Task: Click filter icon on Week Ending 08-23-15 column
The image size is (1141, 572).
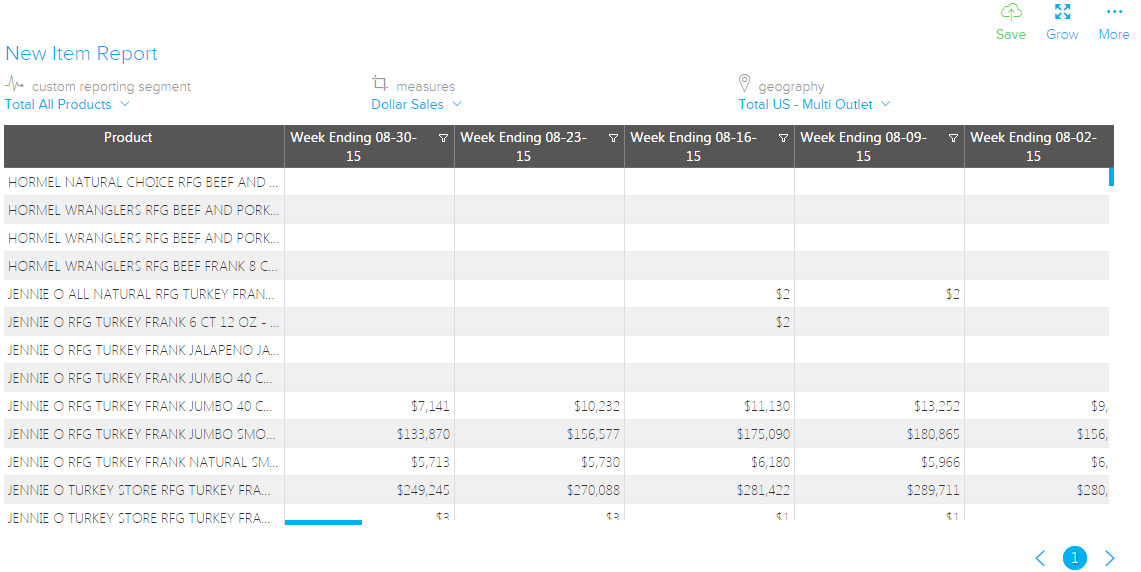Action: point(613,139)
